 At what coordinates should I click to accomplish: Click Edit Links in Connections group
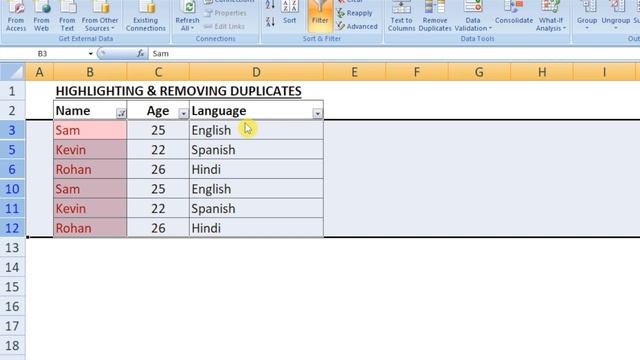(224, 27)
